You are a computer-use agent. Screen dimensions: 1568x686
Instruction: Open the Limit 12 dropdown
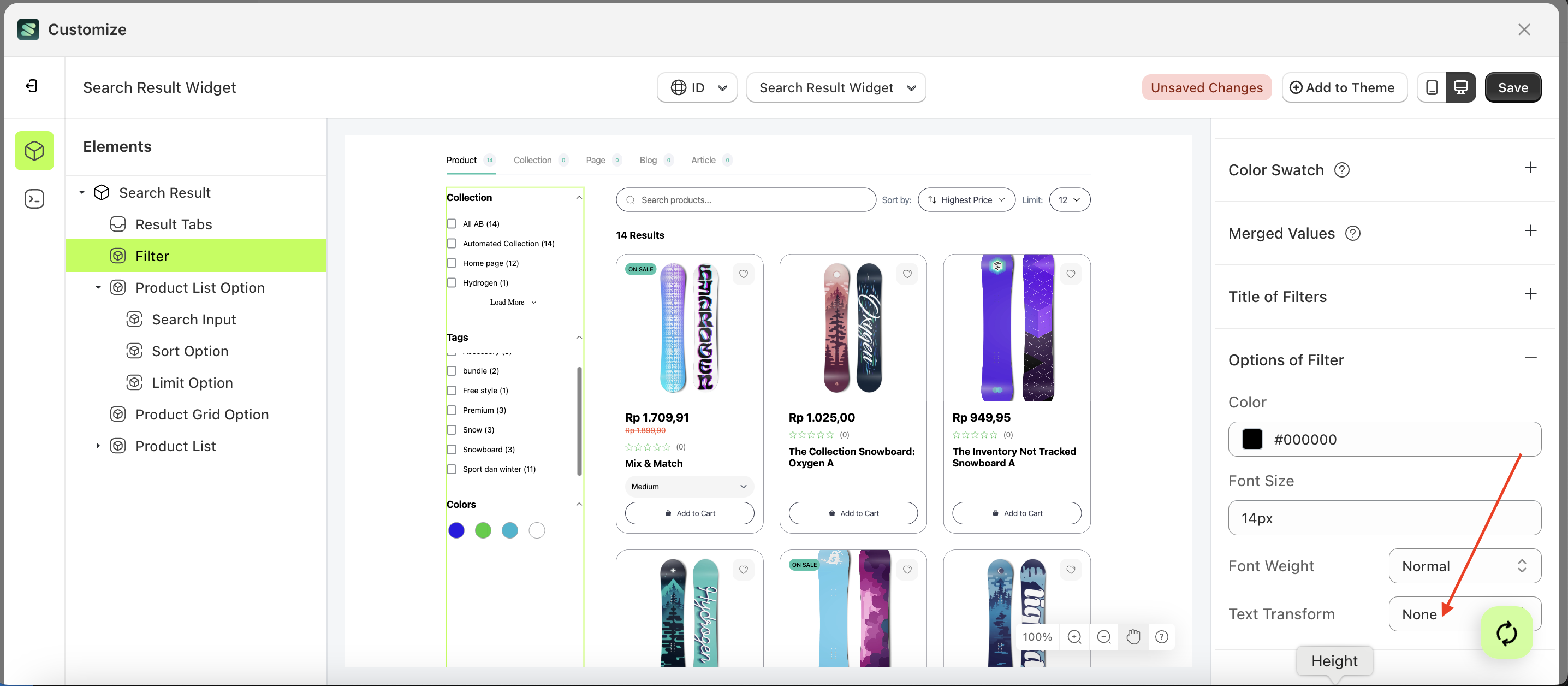[x=1070, y=200]
